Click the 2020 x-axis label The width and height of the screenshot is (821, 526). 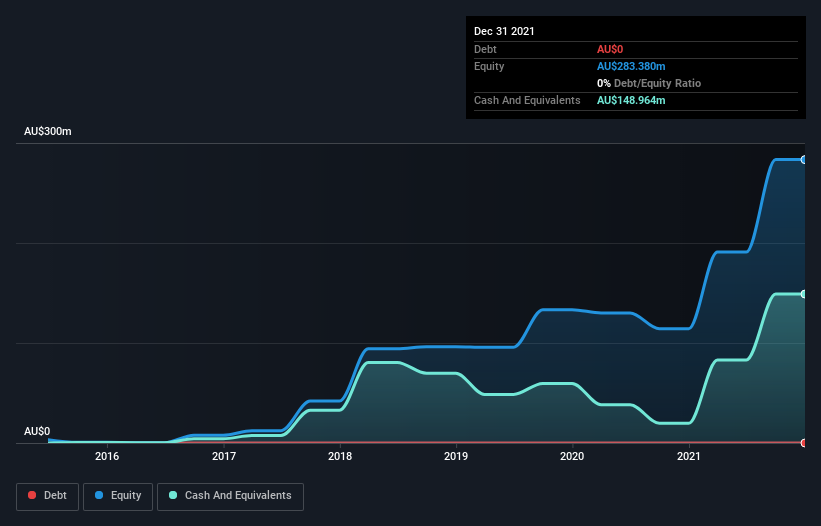[x=572, y=456]
